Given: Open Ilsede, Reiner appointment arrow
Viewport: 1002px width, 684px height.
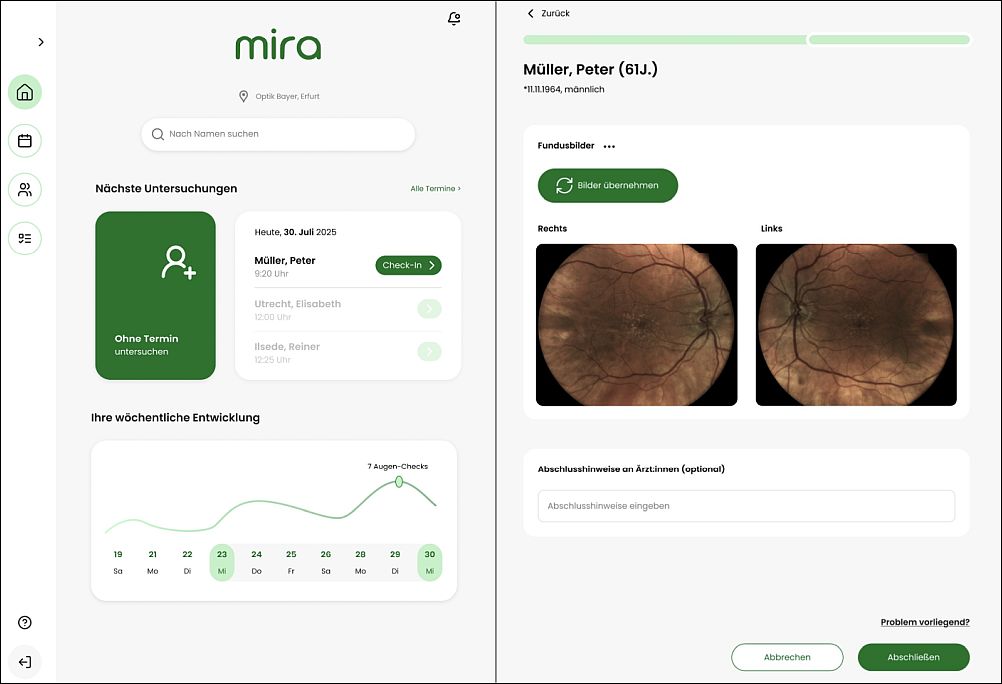Looking at the screenshot, I should [428, 351].
